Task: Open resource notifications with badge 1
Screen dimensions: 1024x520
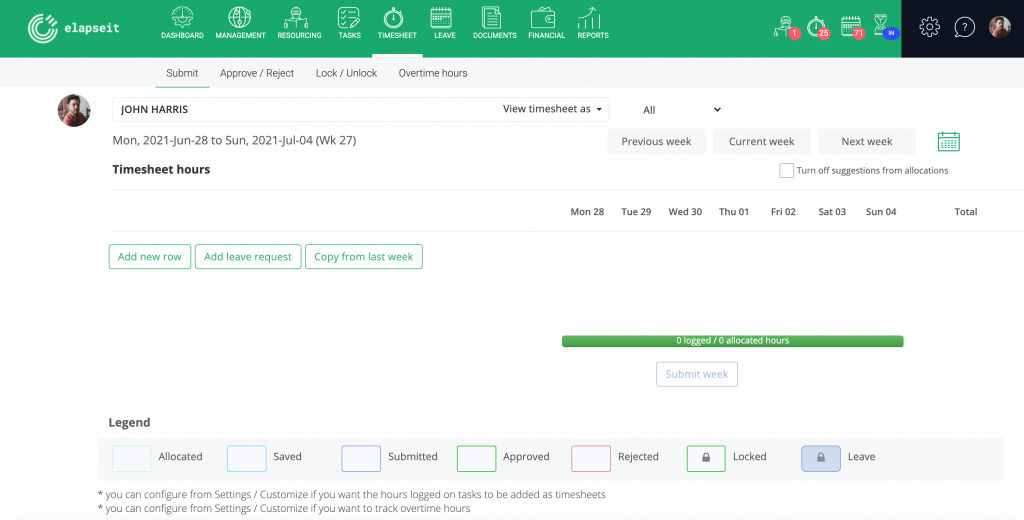Action: pyautogui.click(x=786, y=27)
